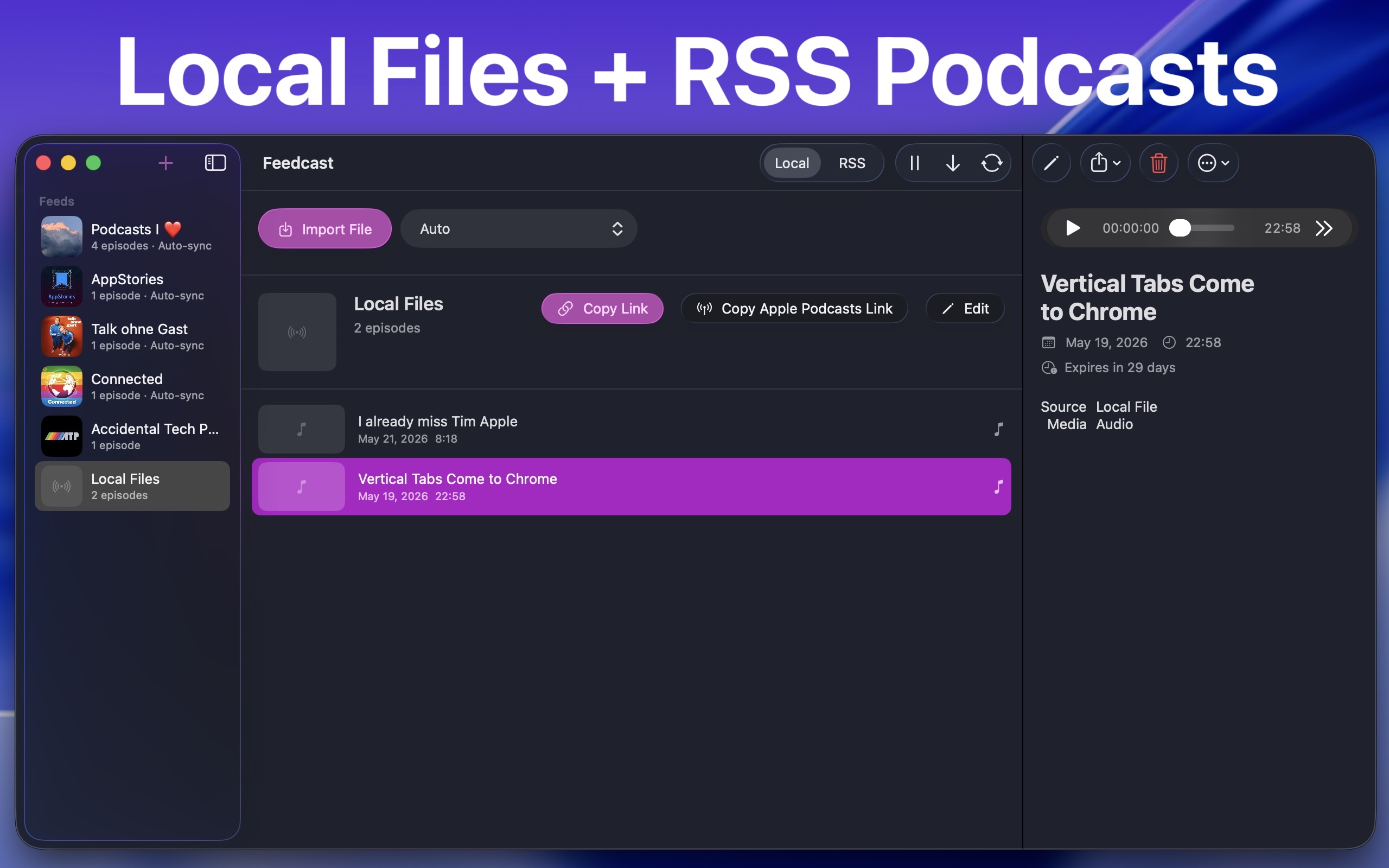Open the share dropdown menu
The width and height of the screenshot is (1389, 868).
click(1105, 163)
